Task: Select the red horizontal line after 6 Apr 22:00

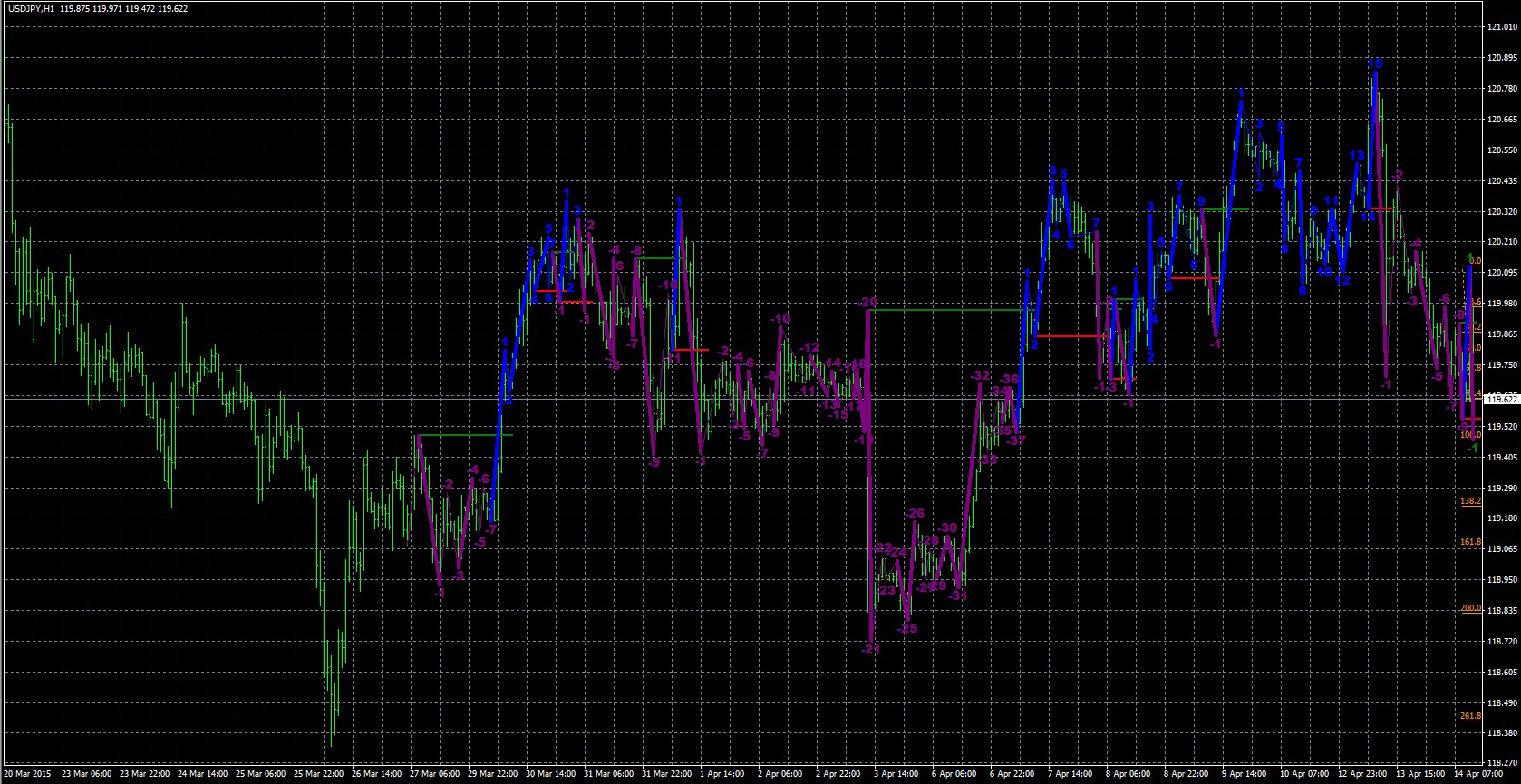Action: [x=1070, y=336]
